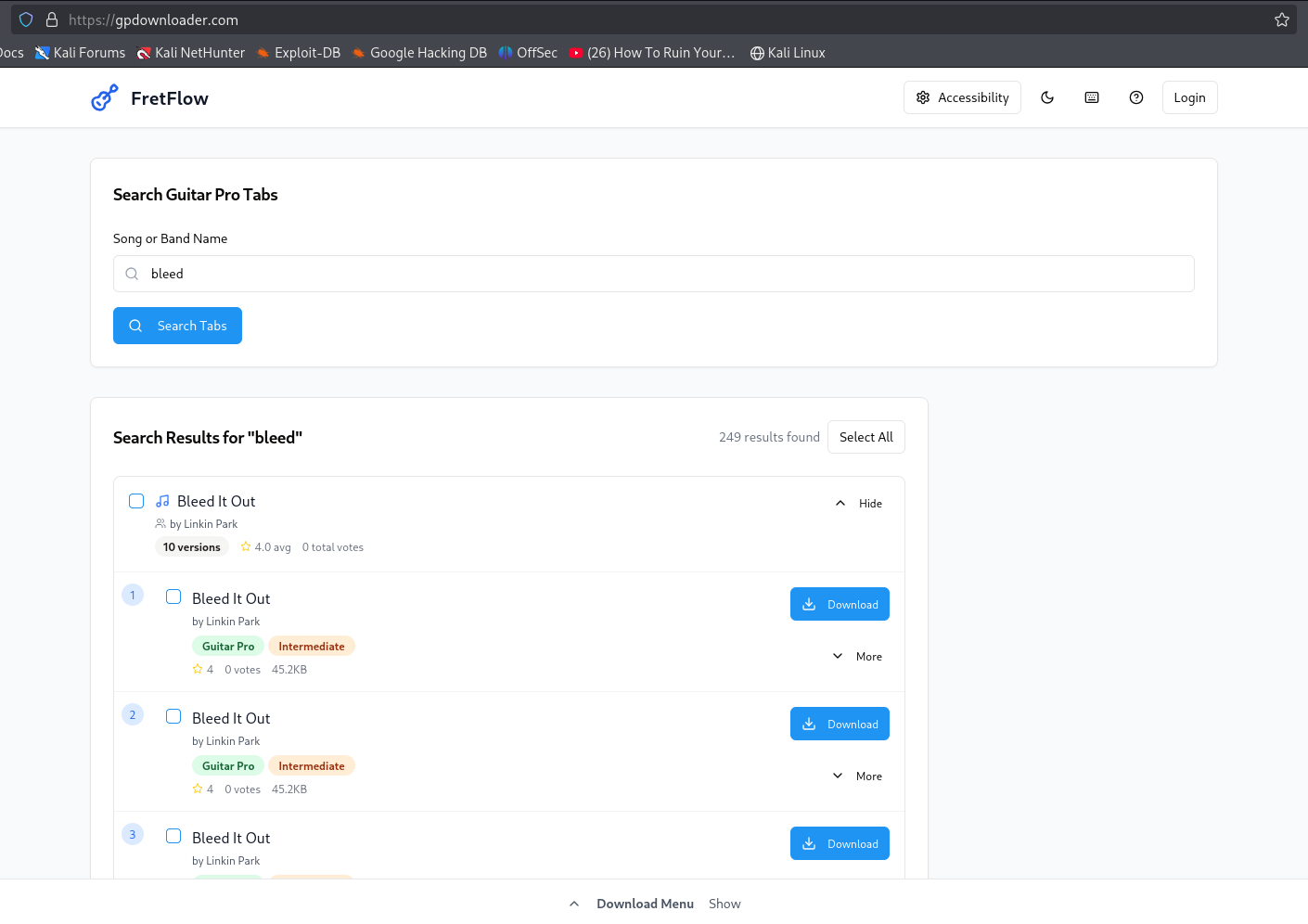Check the Bleed It Out group checkbox

[136, 501]
